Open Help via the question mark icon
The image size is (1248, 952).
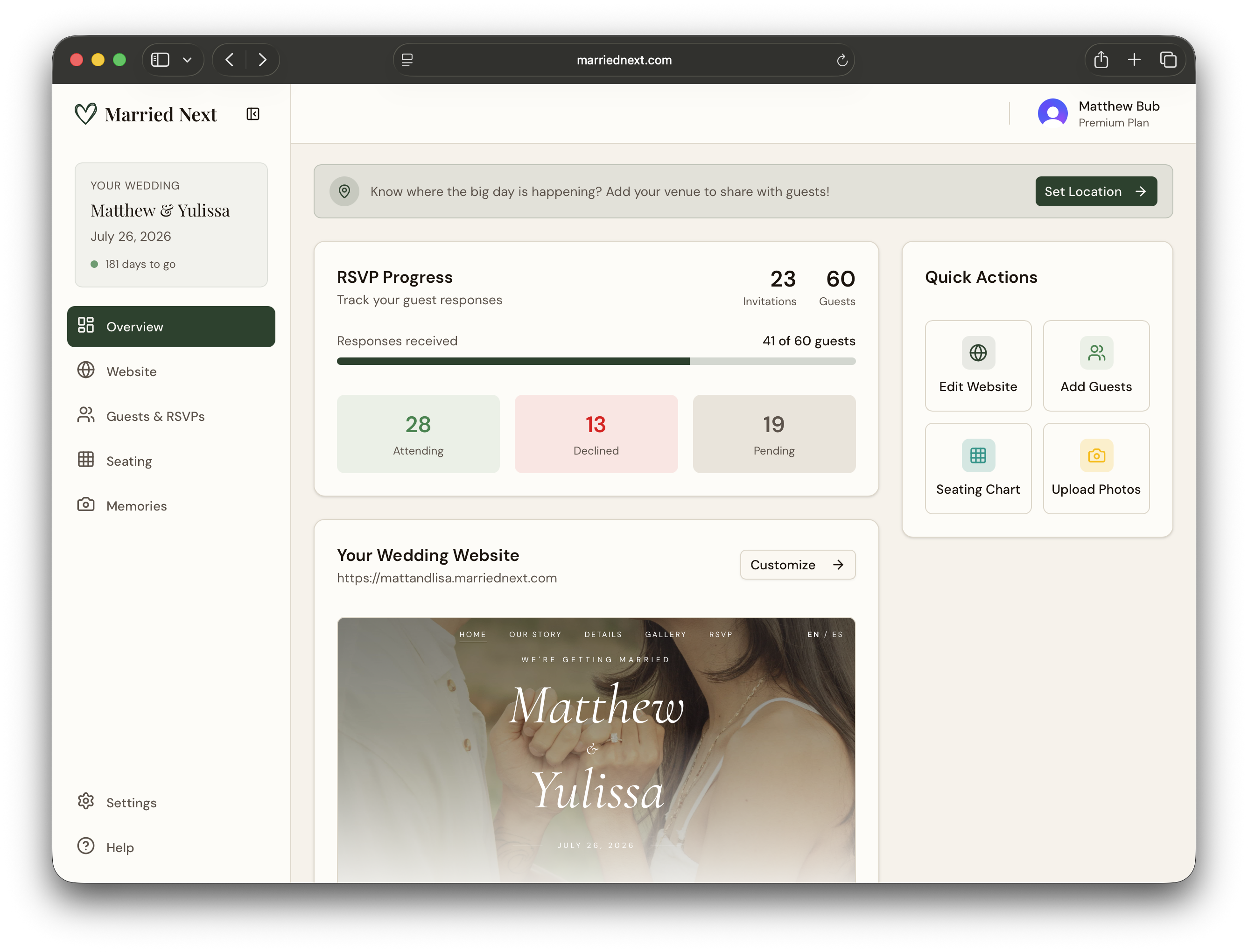point(85,847)
